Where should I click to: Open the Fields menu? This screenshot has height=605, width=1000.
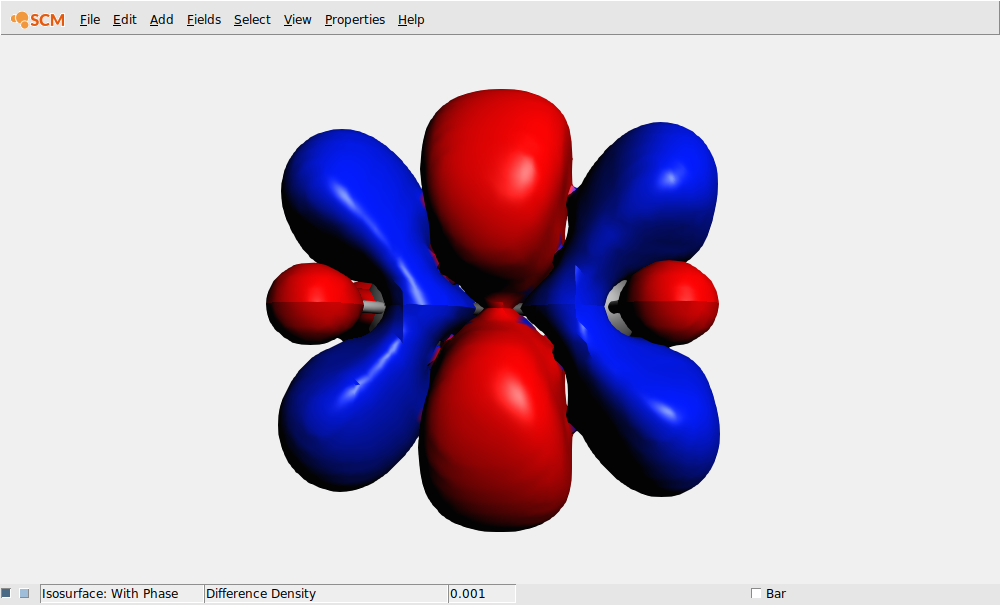[204, 19]
